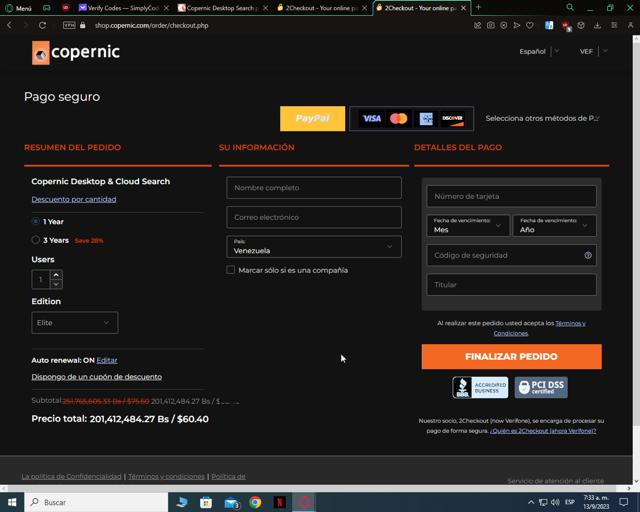
Task: Click the Titular field
Action: [511, 285]
